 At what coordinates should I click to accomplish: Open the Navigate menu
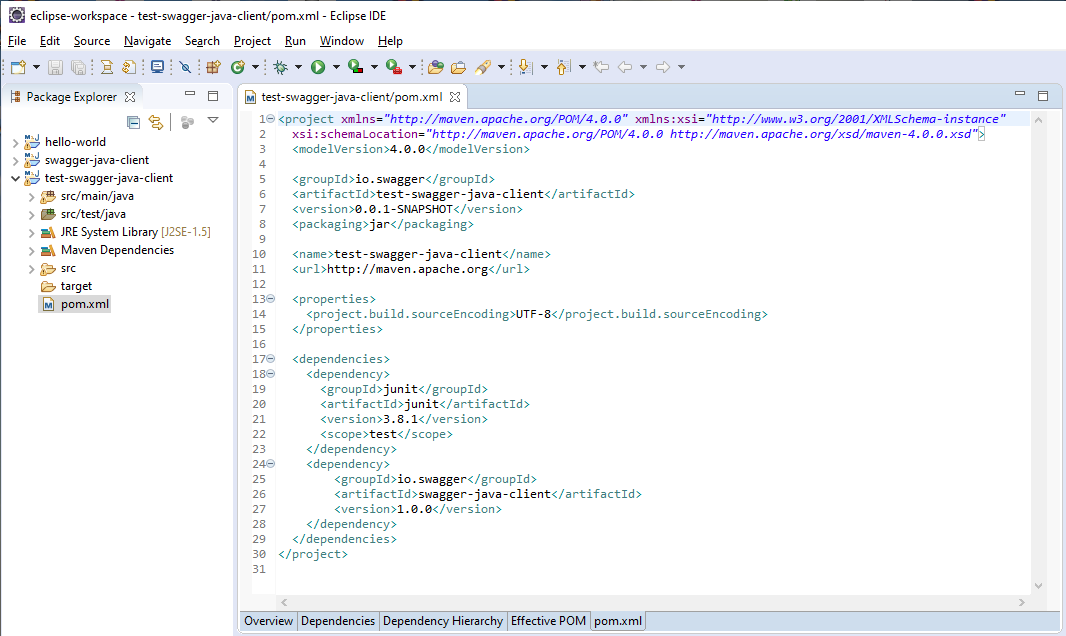tap(147, 41)
